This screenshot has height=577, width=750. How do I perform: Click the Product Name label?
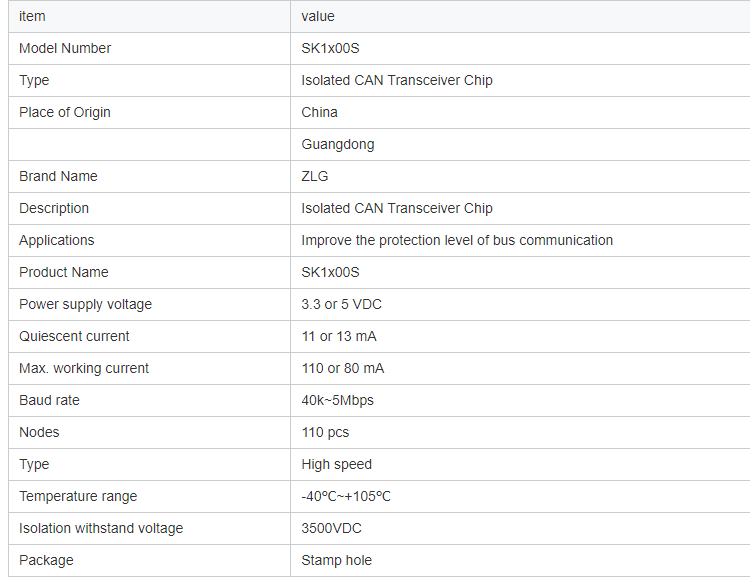click(64, 272)
